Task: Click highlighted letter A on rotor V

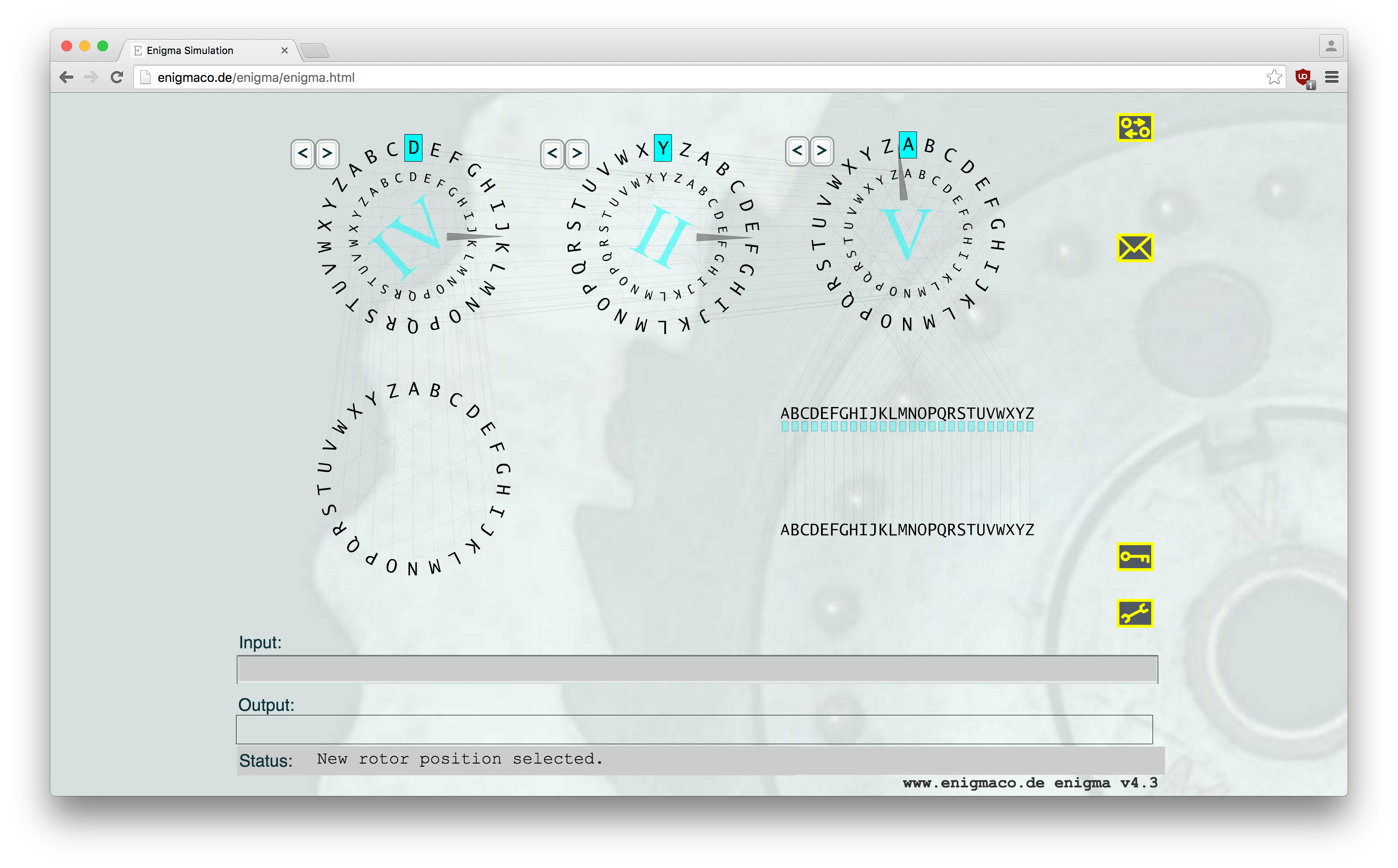Action: [x=908, y=145]
